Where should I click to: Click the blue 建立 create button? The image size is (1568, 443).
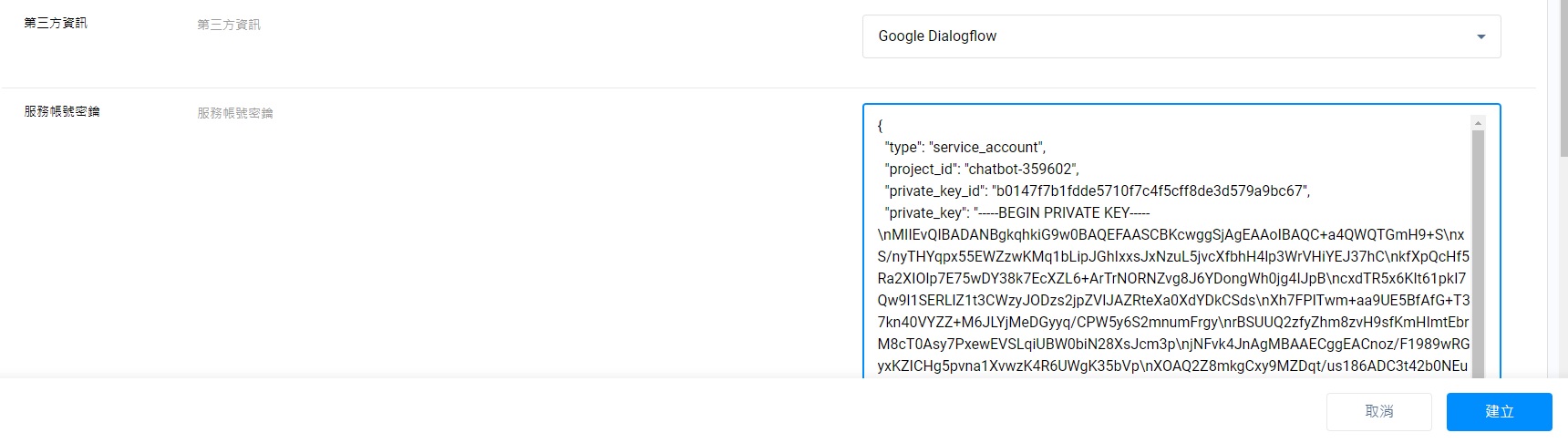tap(1499, 411)
